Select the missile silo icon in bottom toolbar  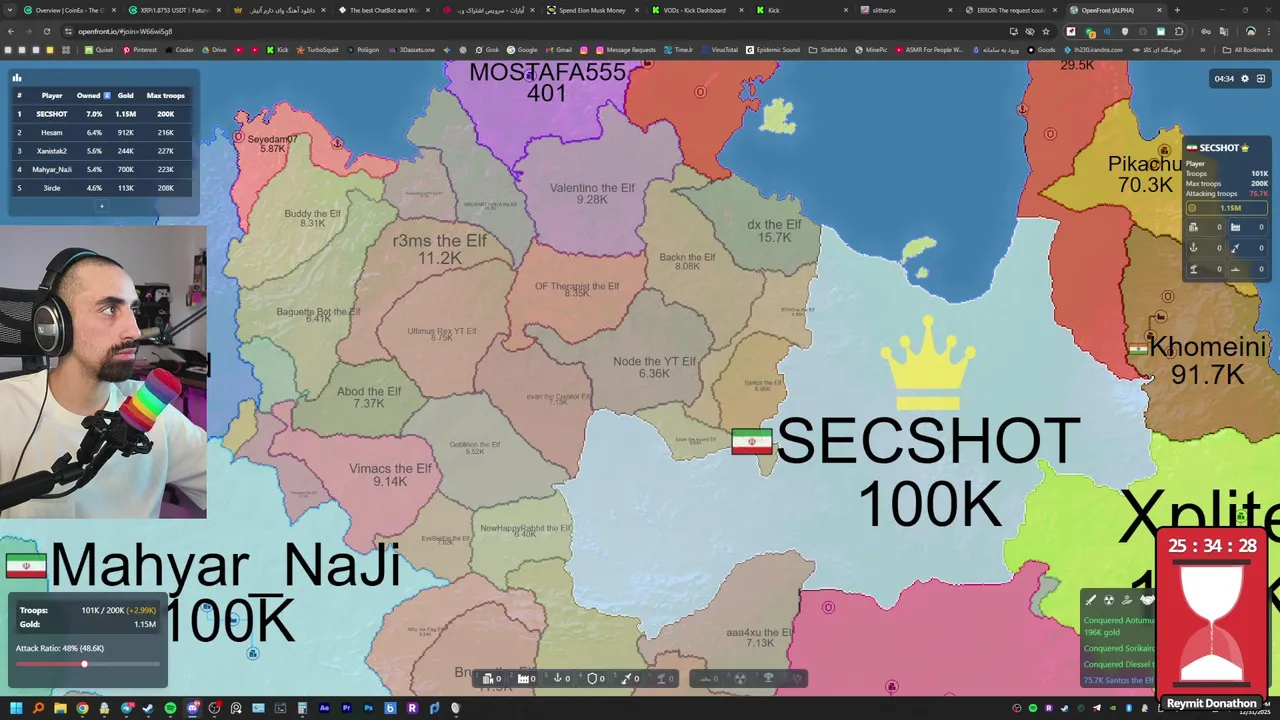click(626, 679)
